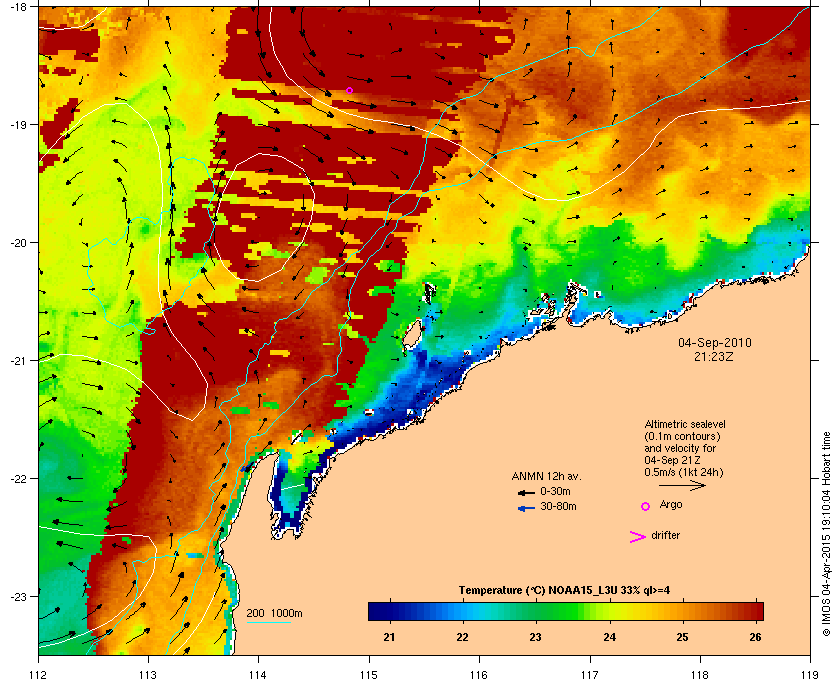Click the 'ANMN 12h av.' label
The width and height of the screenshot is (840, 680).
[546, 476]
